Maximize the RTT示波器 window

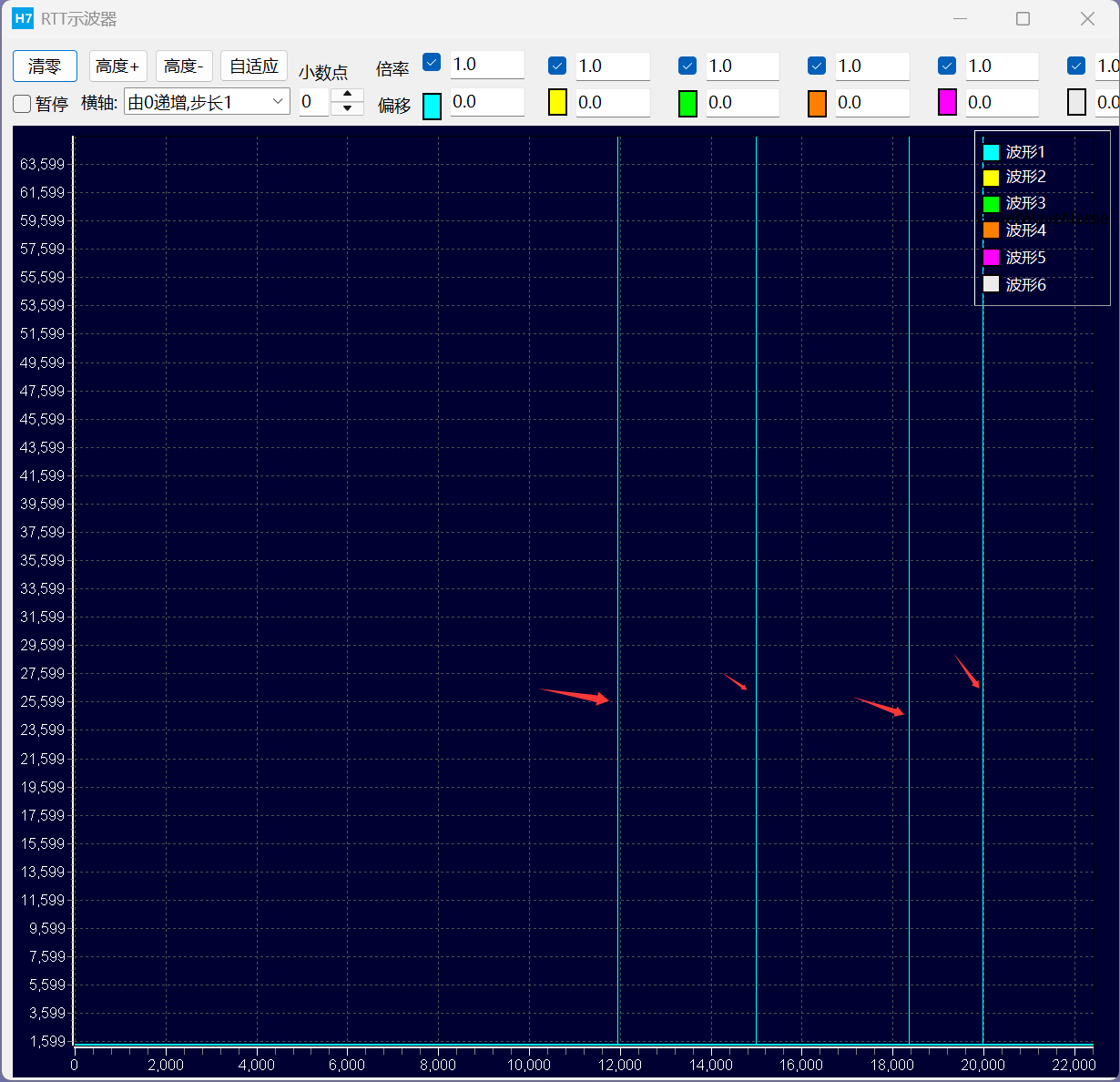tap(1023, 18)
